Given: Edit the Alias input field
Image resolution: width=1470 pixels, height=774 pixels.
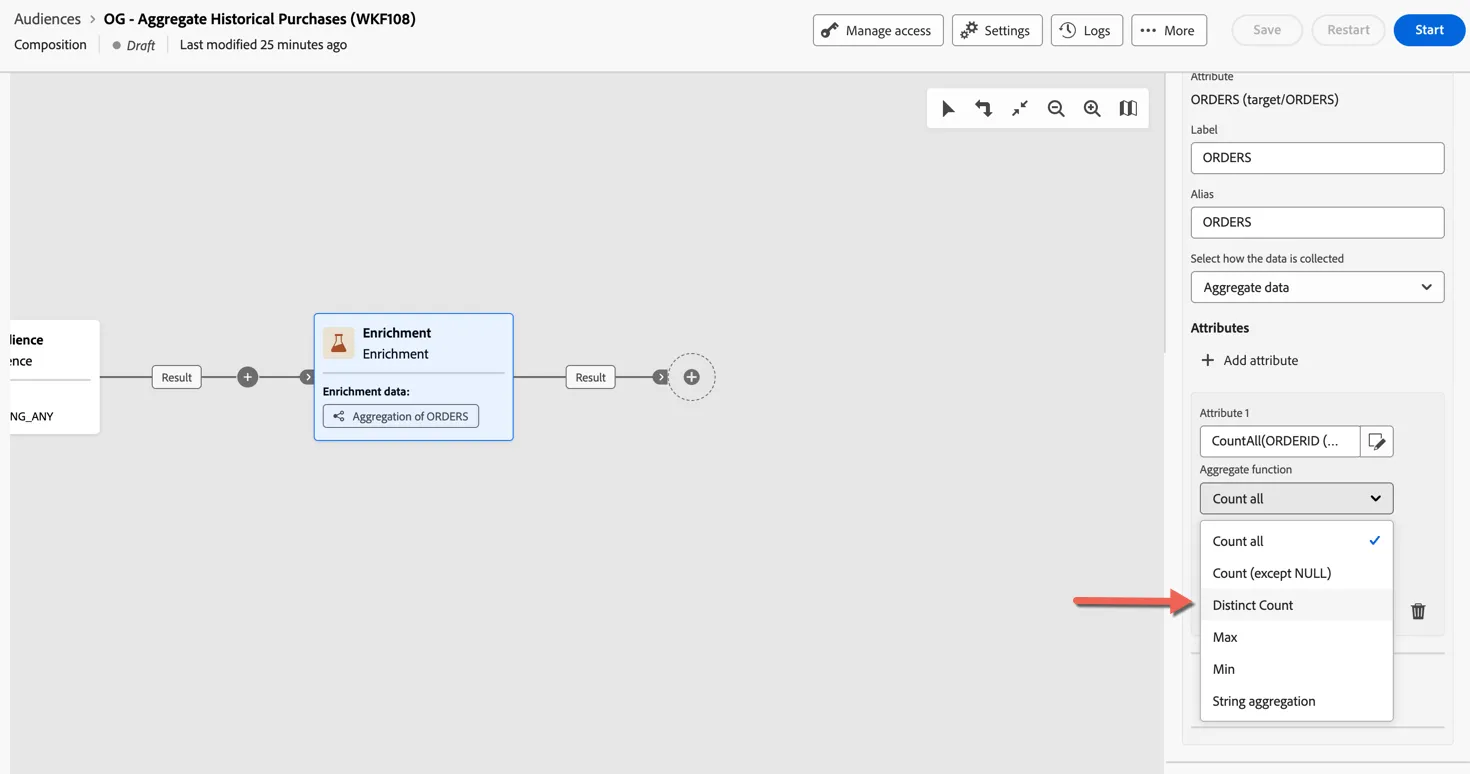Looking at the screenshot, I should [1317, 222].
